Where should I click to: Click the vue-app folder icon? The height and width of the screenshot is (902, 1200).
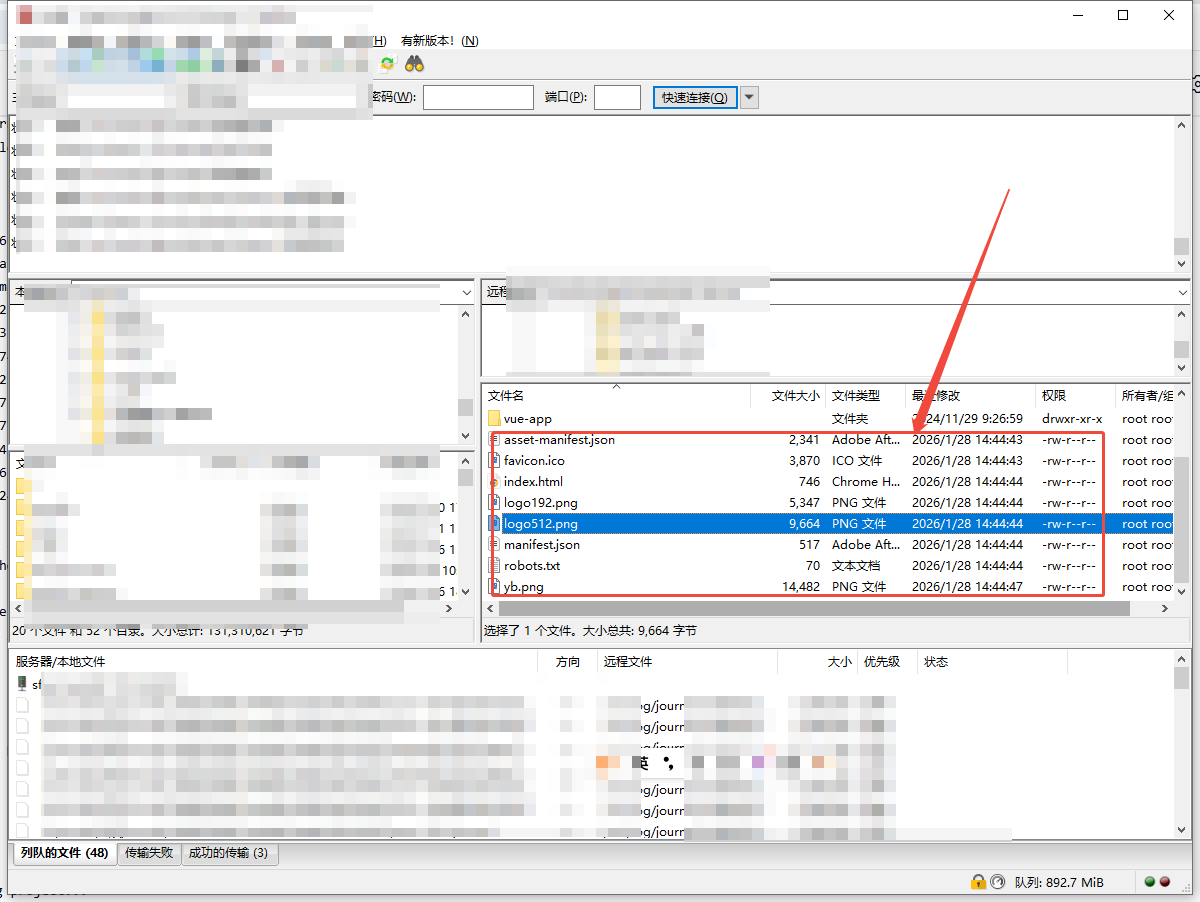pos(494,419)
